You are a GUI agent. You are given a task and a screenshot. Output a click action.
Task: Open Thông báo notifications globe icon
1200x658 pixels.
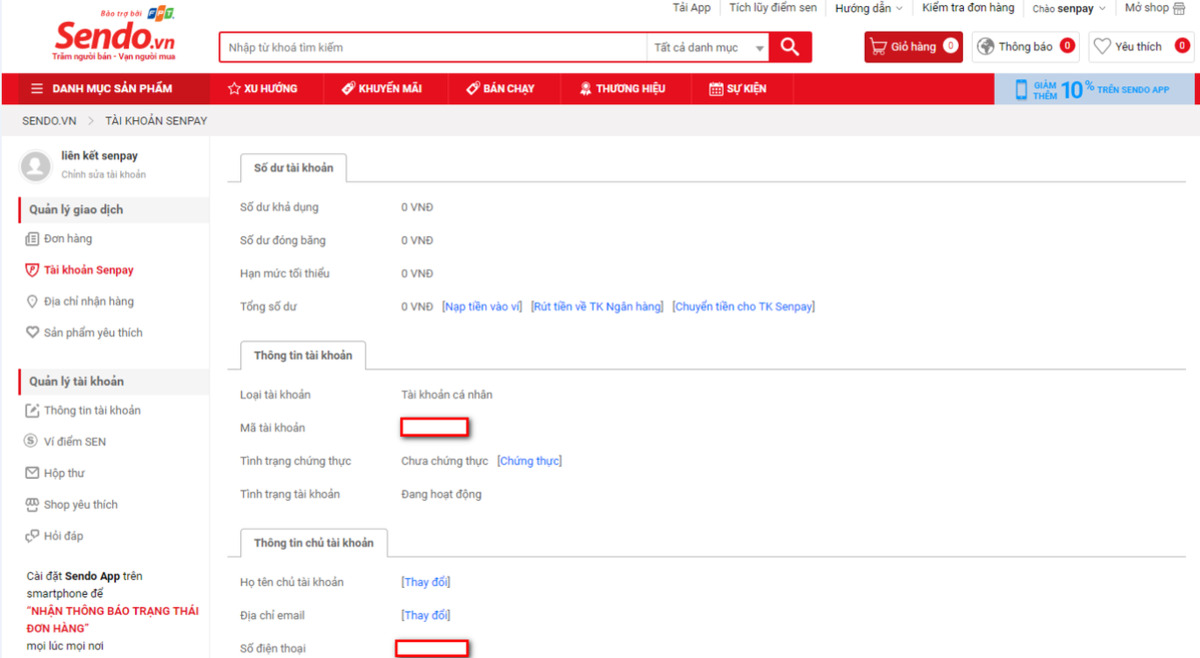click(x=987, y=46)
